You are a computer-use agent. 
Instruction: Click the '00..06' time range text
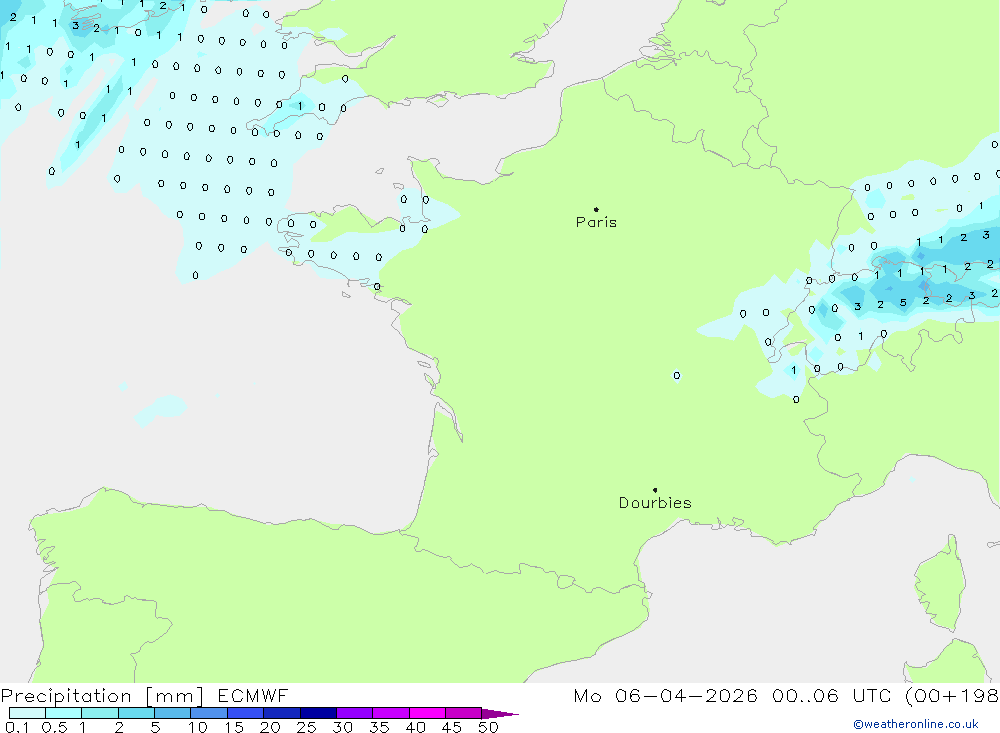(x=805, y=695)
